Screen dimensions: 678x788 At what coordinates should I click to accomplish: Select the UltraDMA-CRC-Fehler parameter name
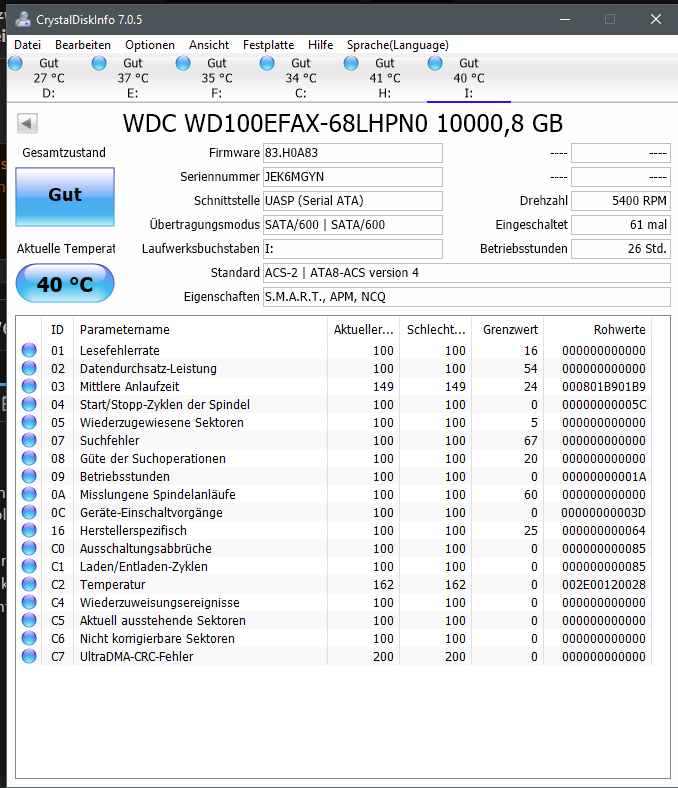tap(136, 656)
